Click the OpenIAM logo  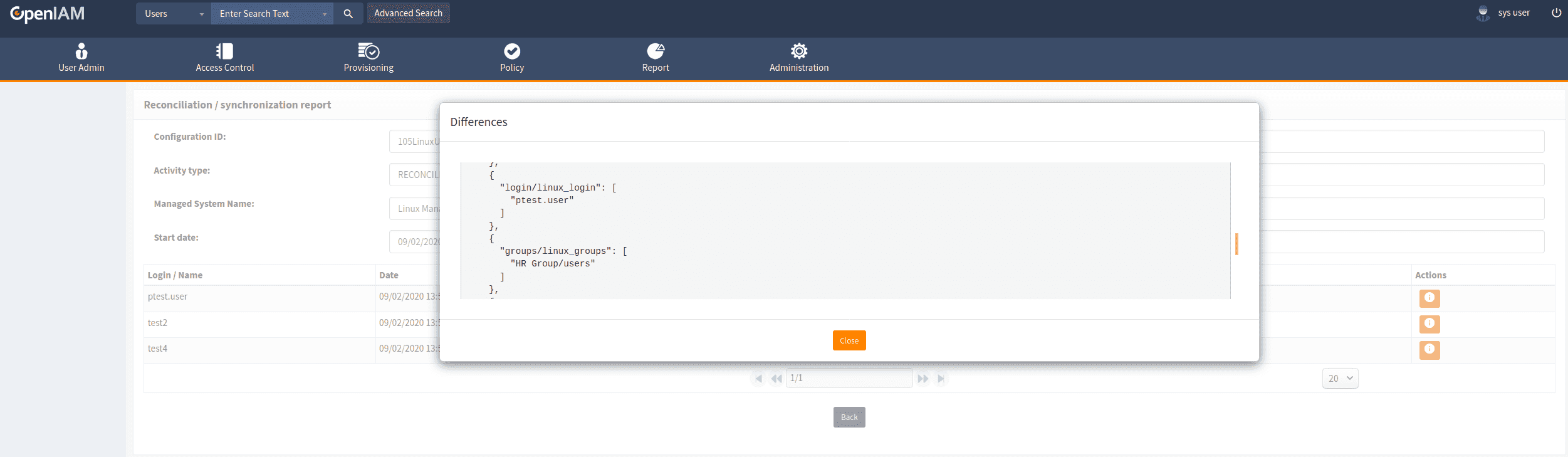pos(47,14)
